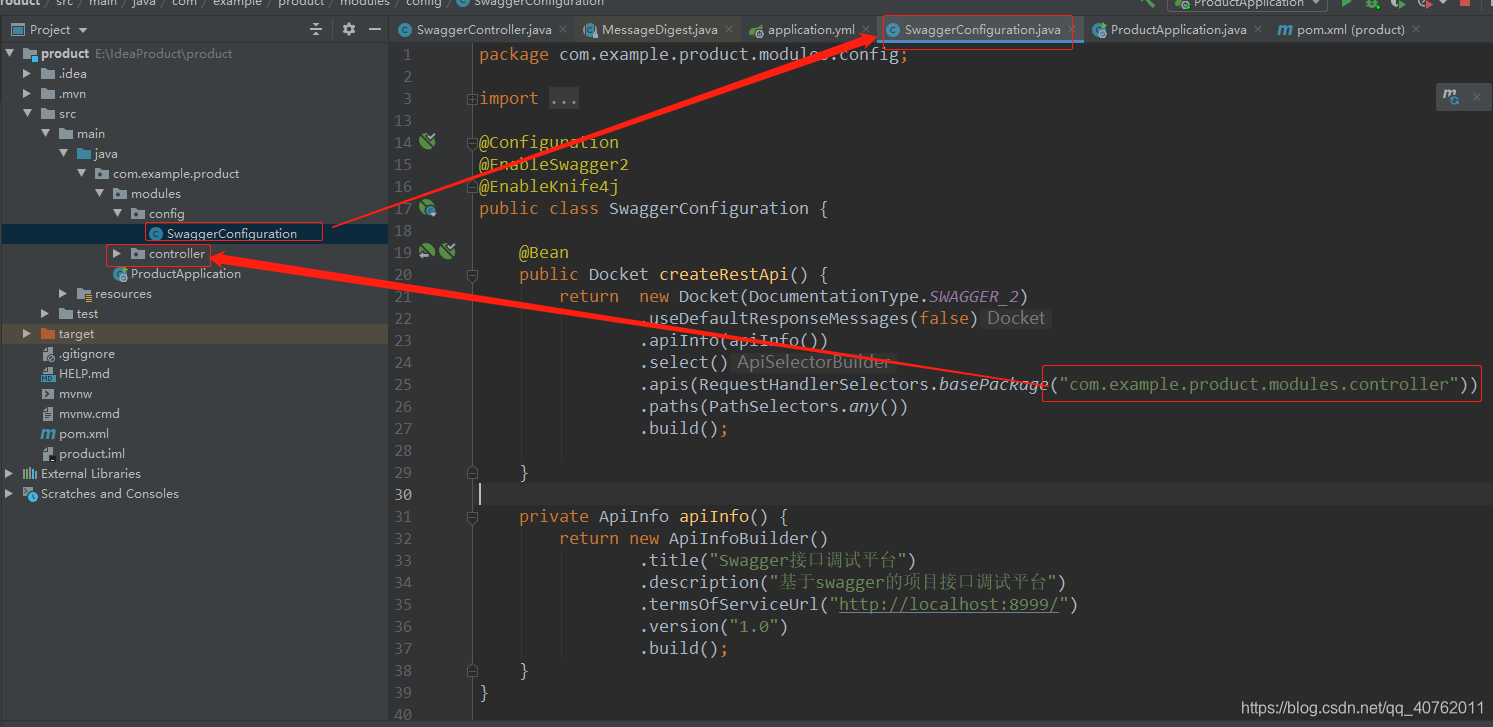Expand the .mvn folder
The width and height of the screenshot is (1493, 727).
28,94
